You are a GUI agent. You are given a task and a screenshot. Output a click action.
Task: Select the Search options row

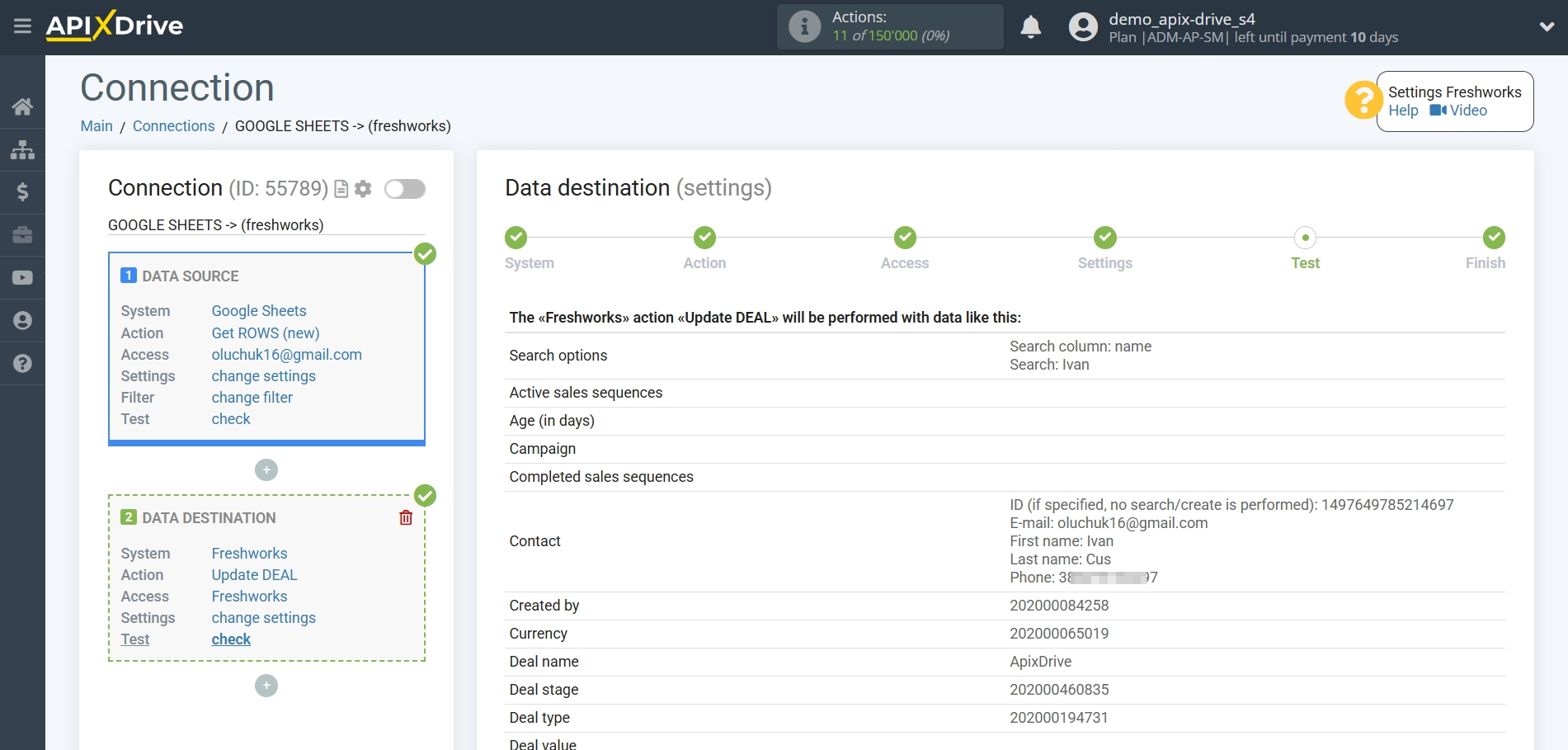click(x=1005, y=356)
